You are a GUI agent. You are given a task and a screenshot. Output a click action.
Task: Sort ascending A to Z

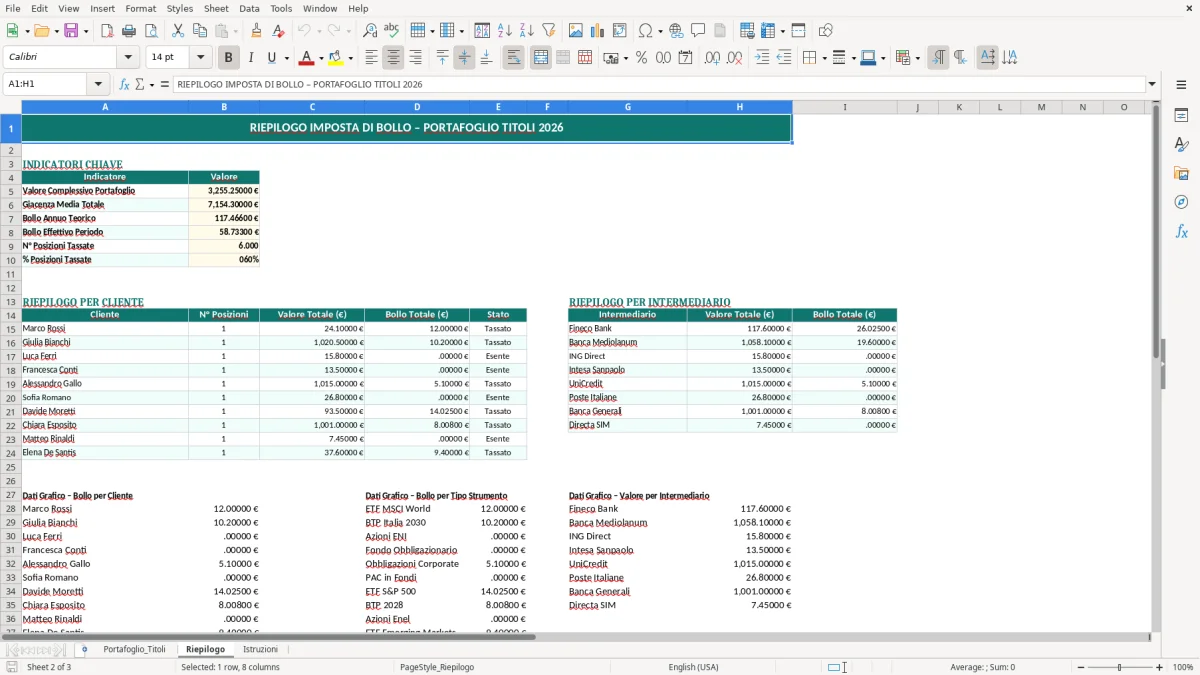505,31
